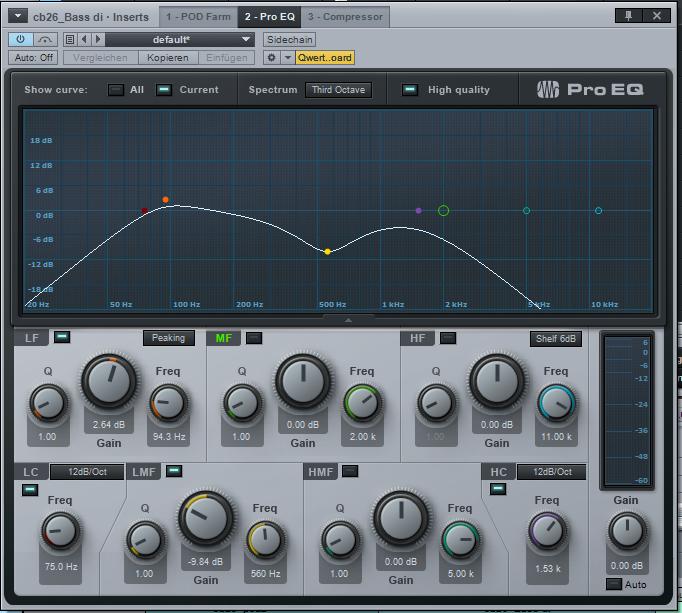Click the HMF frequency value 5.00 k
Image resolution: width=682 pixels, height=613 pixels.
(461, 574)
